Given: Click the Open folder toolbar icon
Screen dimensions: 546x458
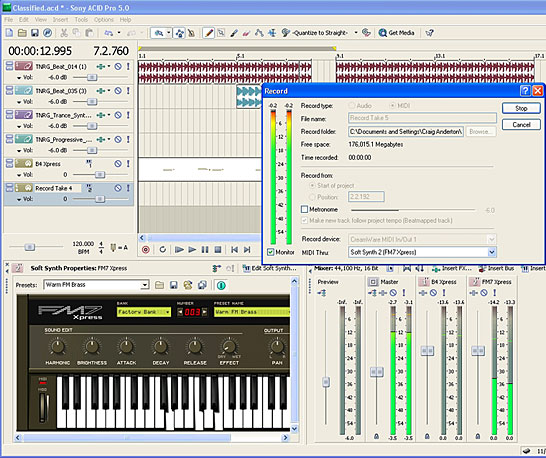Looking at the screenshot, I should tap(22, 33).
